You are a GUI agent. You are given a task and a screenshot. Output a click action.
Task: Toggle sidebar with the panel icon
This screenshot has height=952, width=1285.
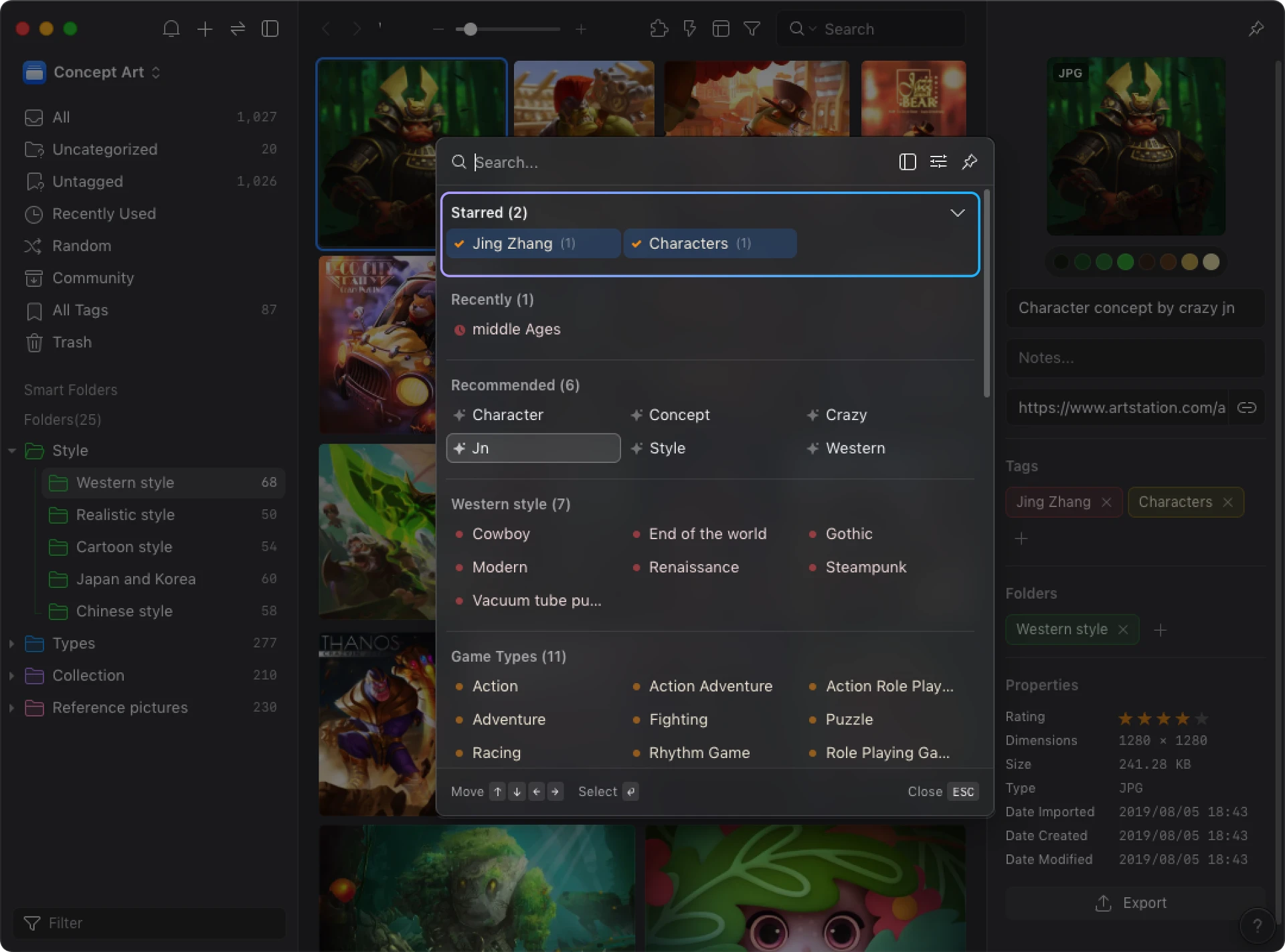coord(270,29)
